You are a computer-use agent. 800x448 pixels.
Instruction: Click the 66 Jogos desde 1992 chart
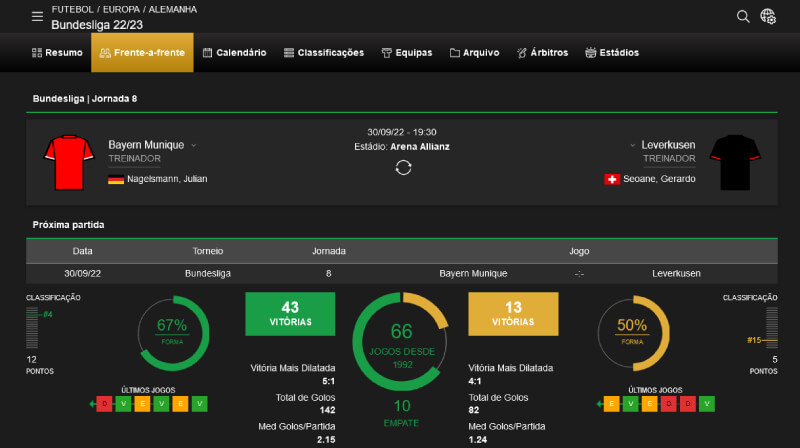(x=402, y=342)
